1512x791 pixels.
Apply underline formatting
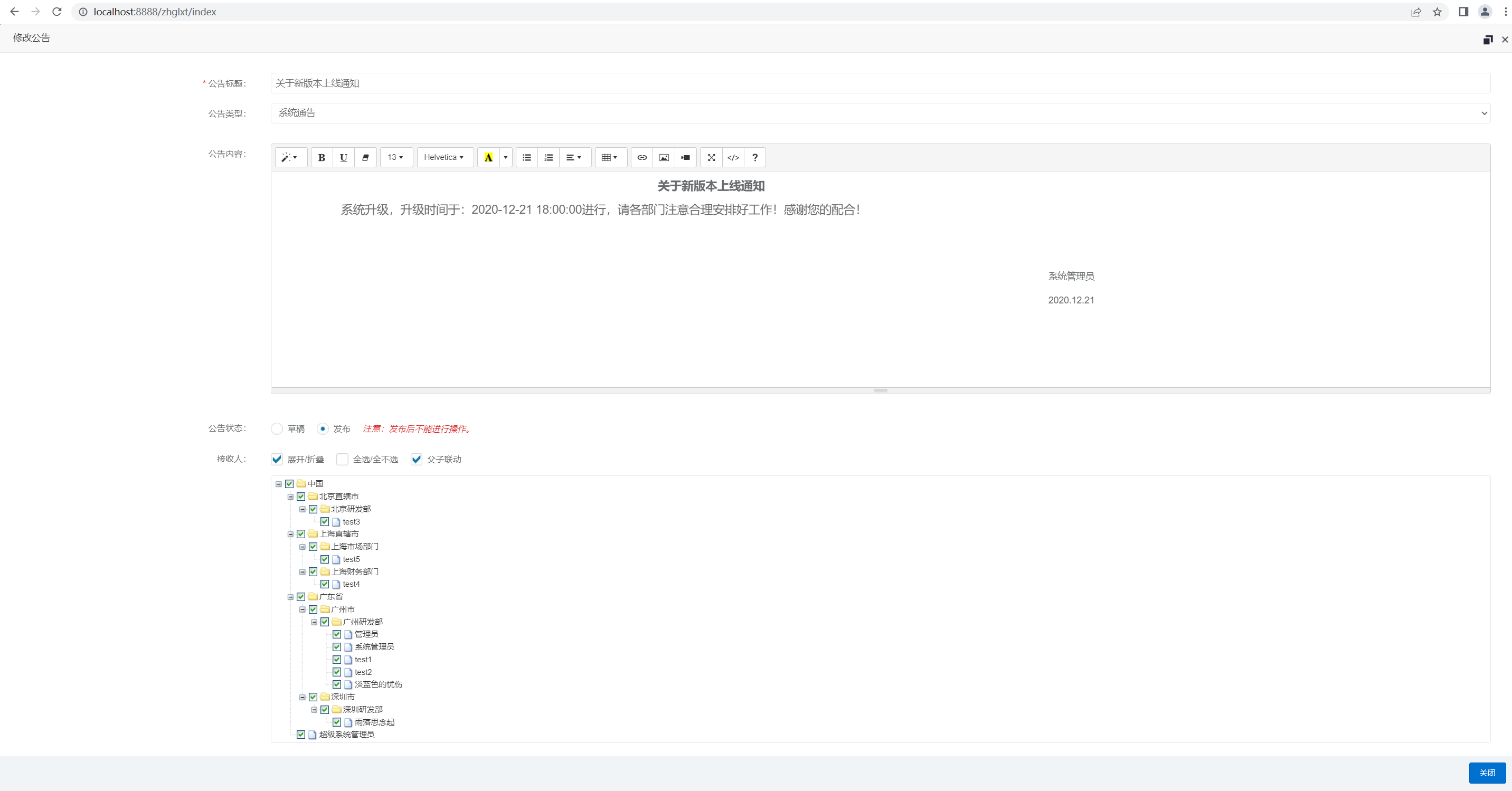pos(343,157)
